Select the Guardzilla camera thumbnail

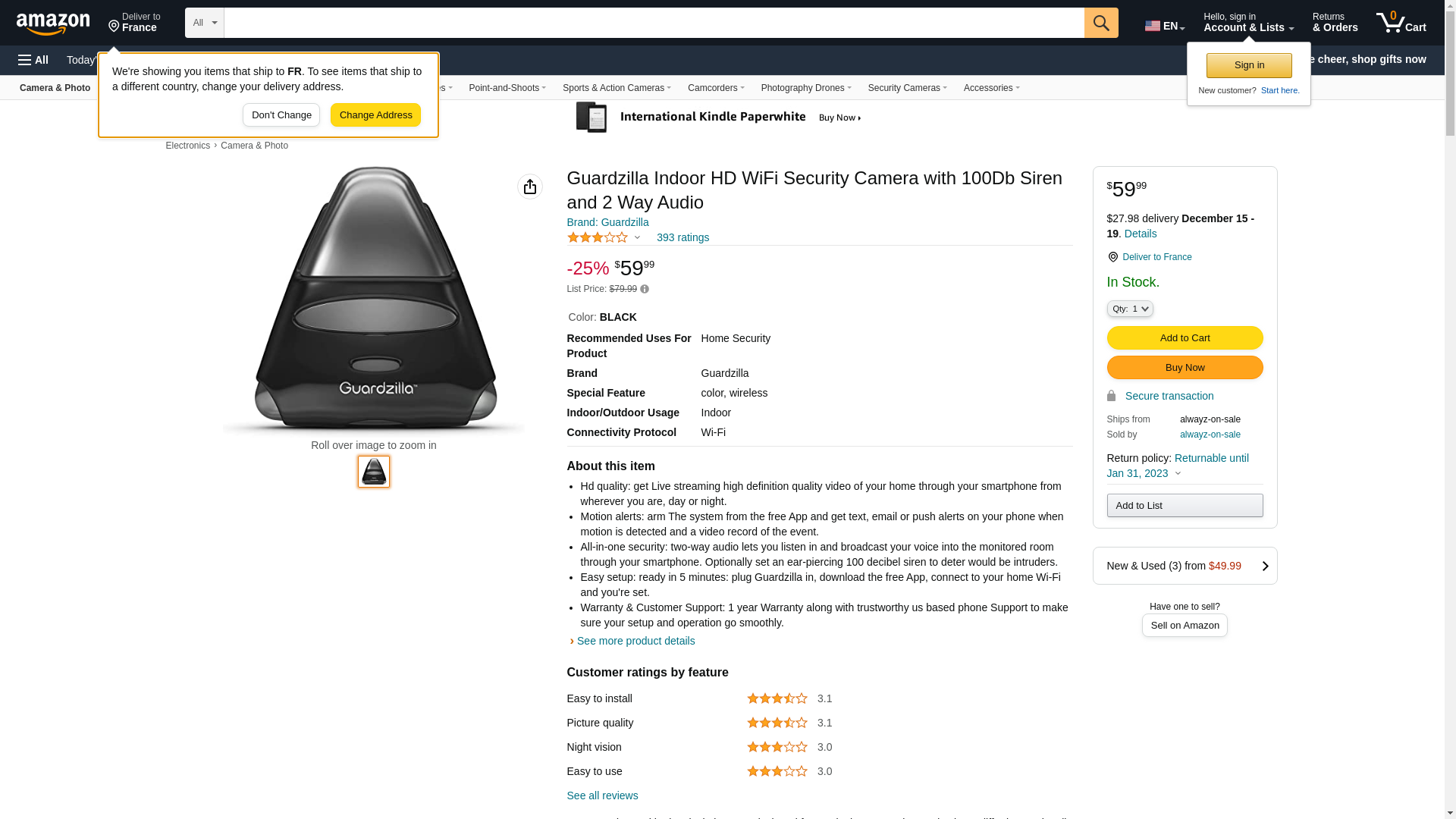[x=374, y=472]
